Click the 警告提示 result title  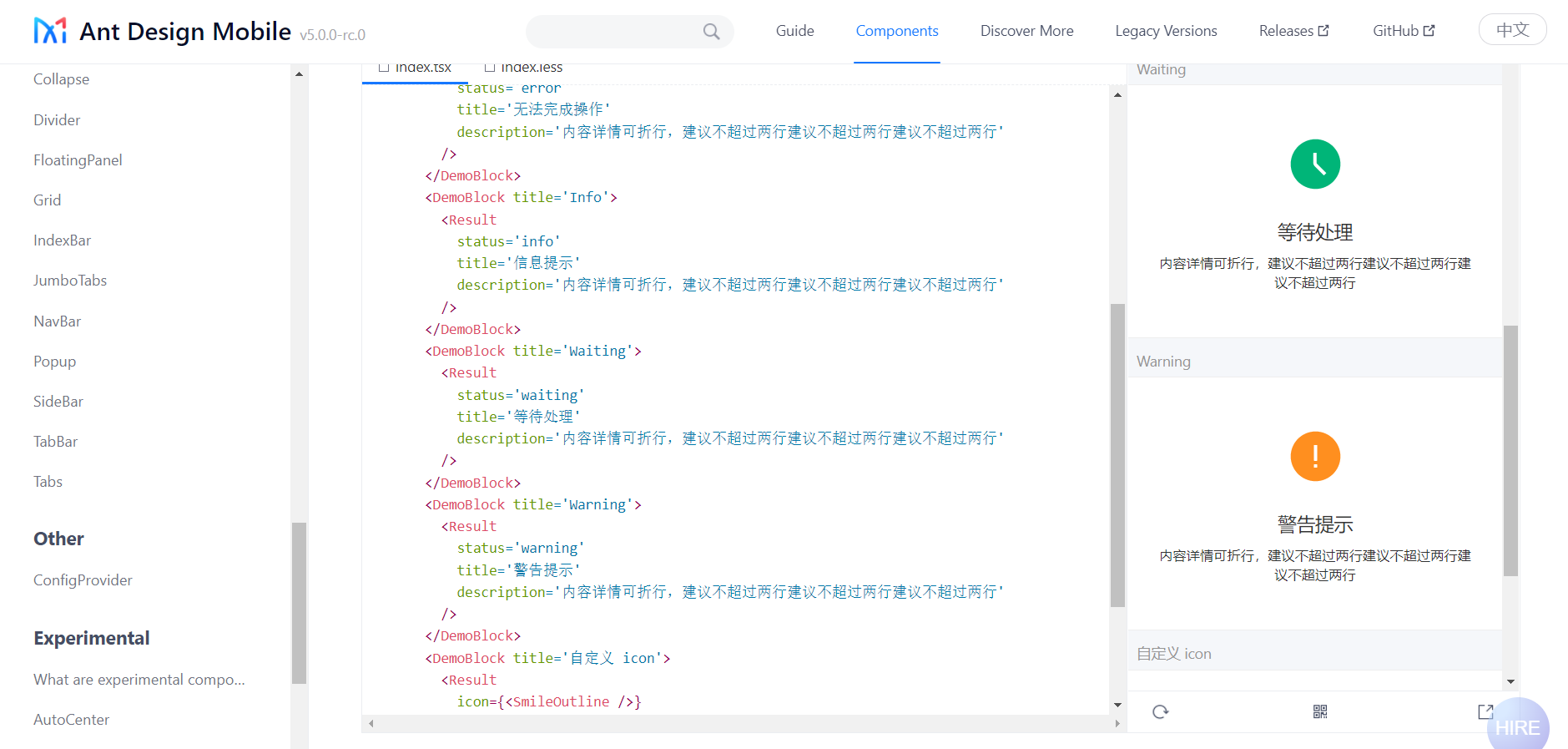tap(1315, 524)
